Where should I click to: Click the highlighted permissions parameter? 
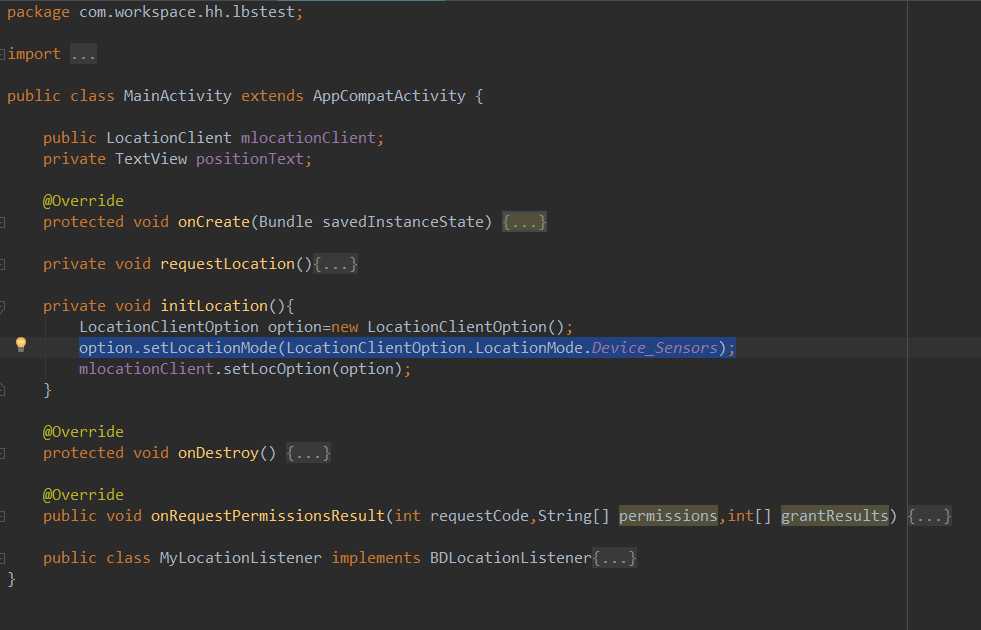click(668, 516)
